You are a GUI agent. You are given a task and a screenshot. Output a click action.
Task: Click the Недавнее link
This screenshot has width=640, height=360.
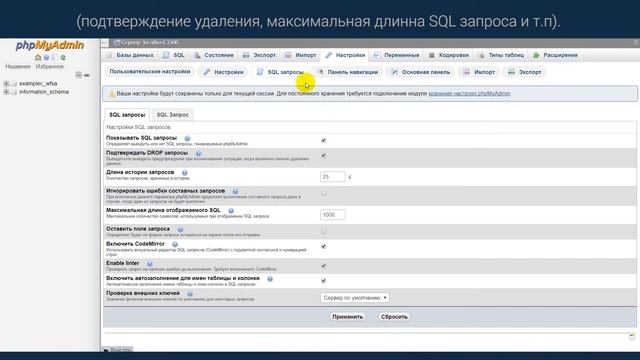pos(18,67)
